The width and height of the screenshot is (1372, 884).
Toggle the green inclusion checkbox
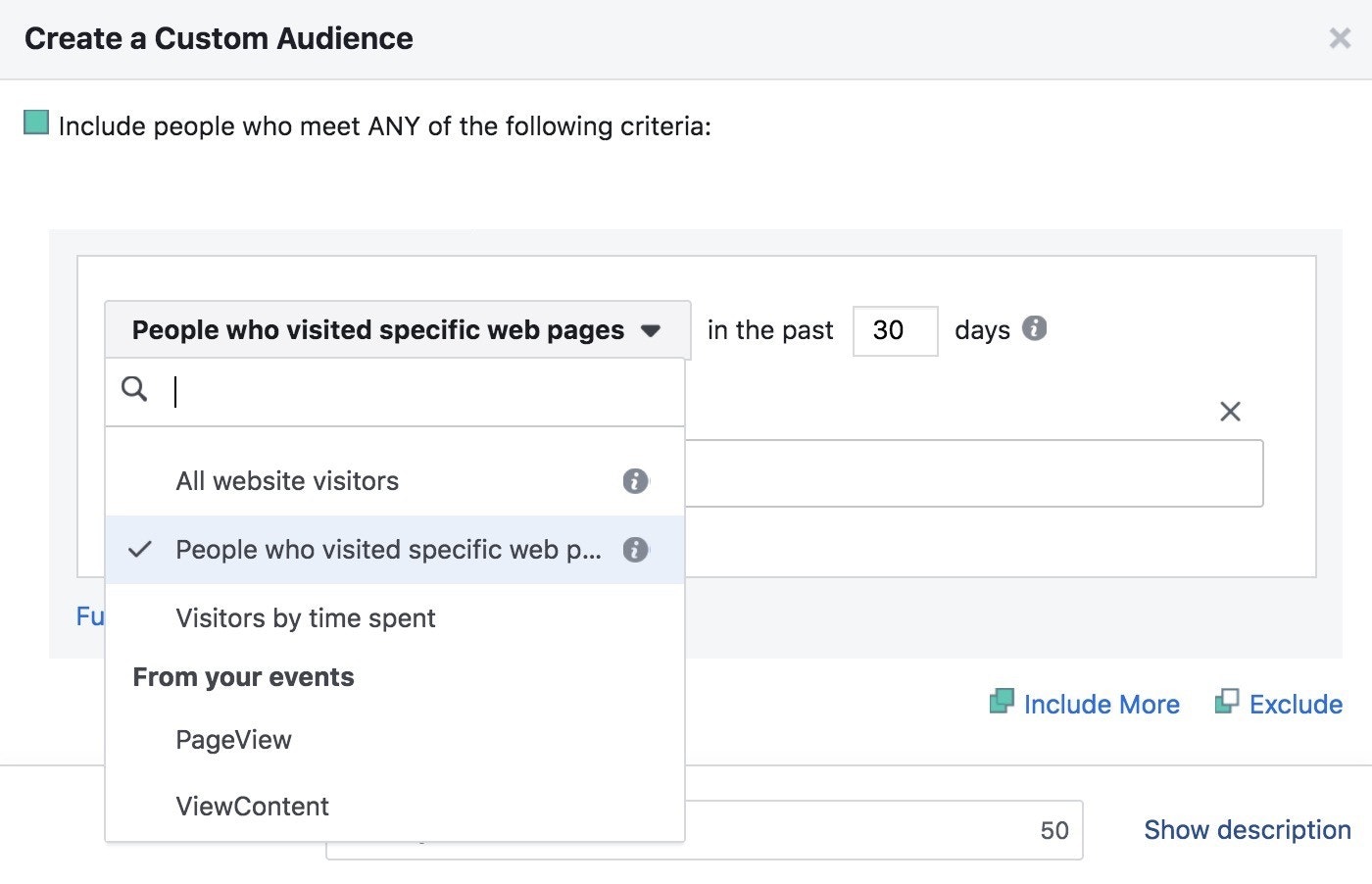pyautogui.click(x=34, y=123)
